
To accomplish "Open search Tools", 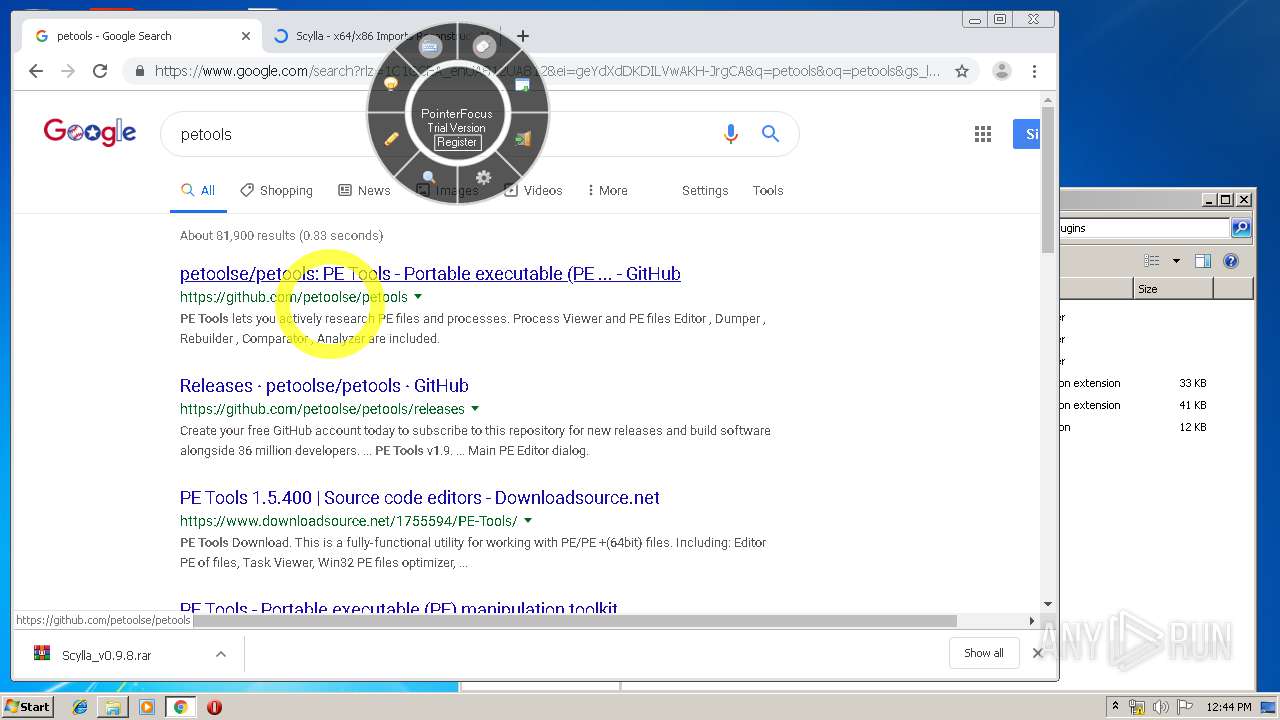I will [x=768, y=190].
